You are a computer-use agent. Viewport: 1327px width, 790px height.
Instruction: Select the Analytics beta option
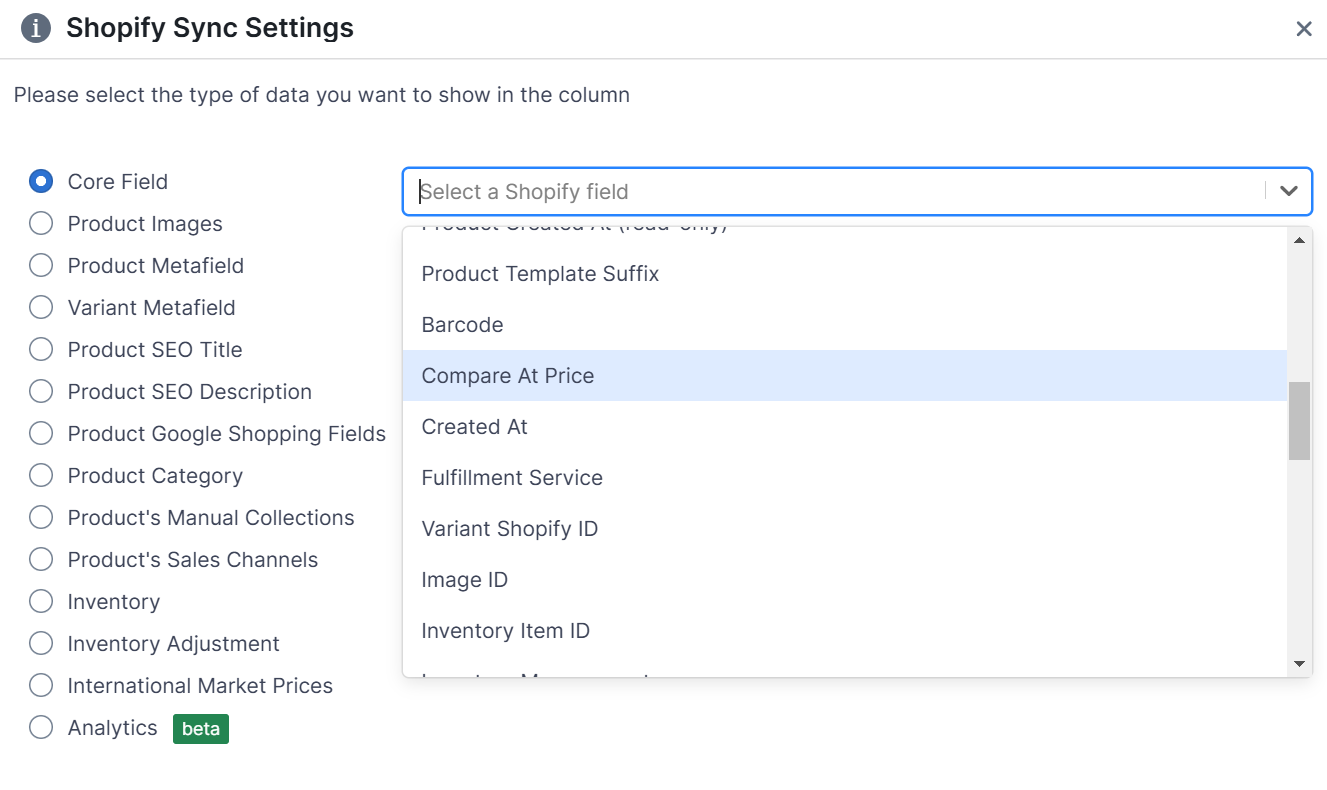40,727
